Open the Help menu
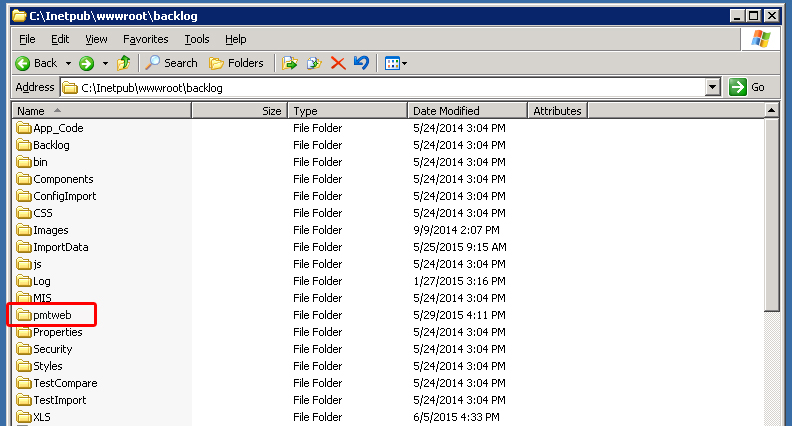 tap(235, 39)
